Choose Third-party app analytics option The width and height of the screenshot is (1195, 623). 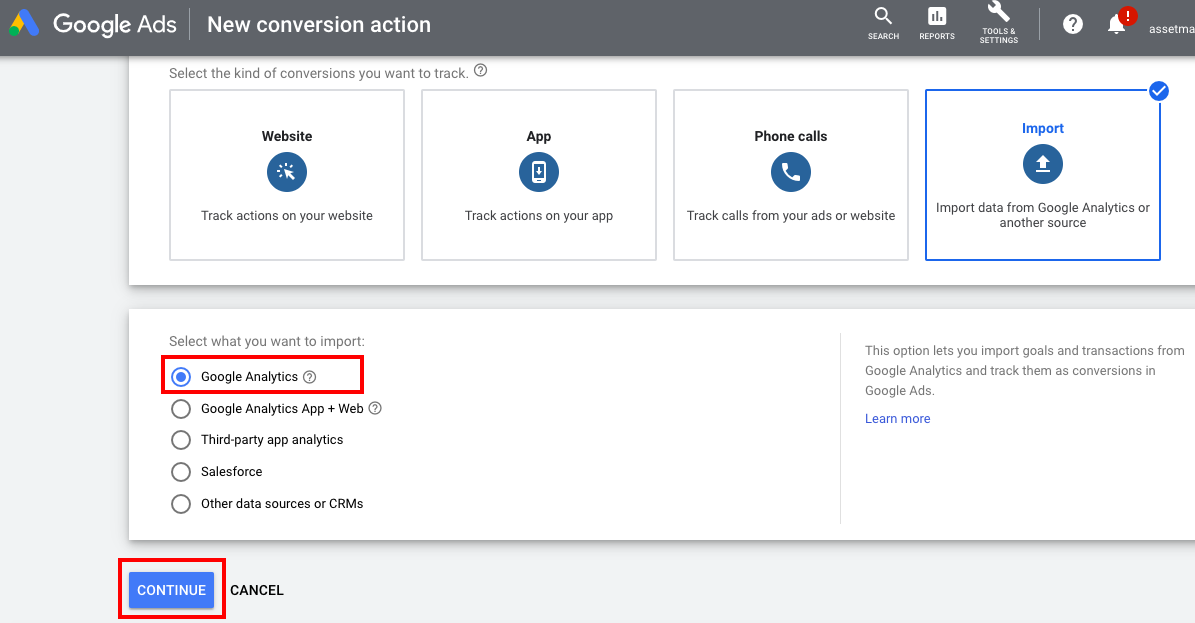pyautogui.click(x=181, y=440)
